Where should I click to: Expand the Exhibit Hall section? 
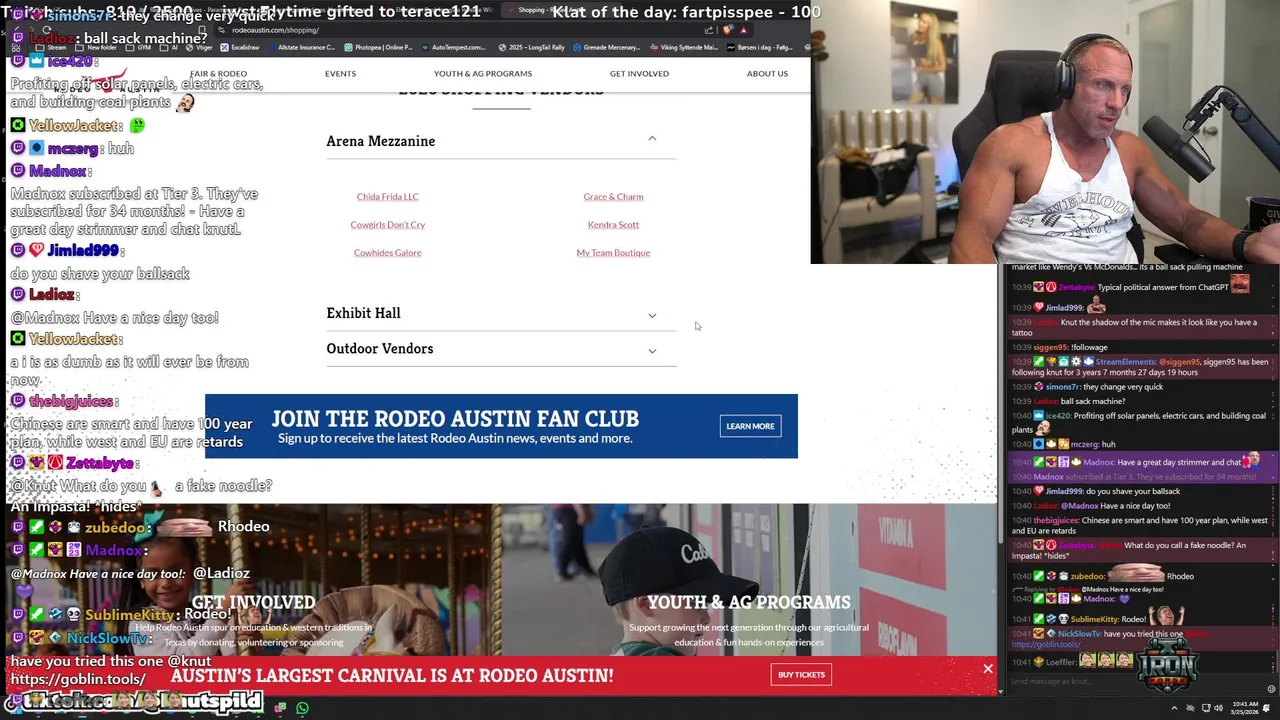651,315
